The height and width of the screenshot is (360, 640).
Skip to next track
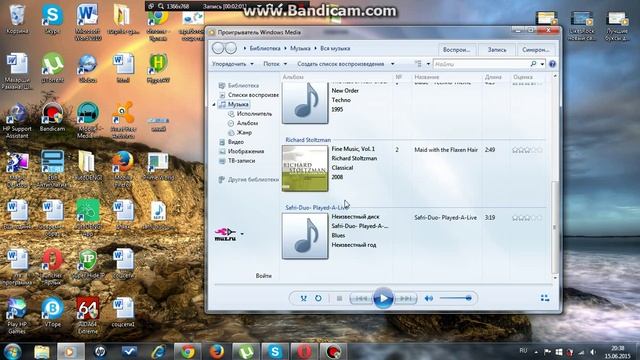tap(405, 298)
